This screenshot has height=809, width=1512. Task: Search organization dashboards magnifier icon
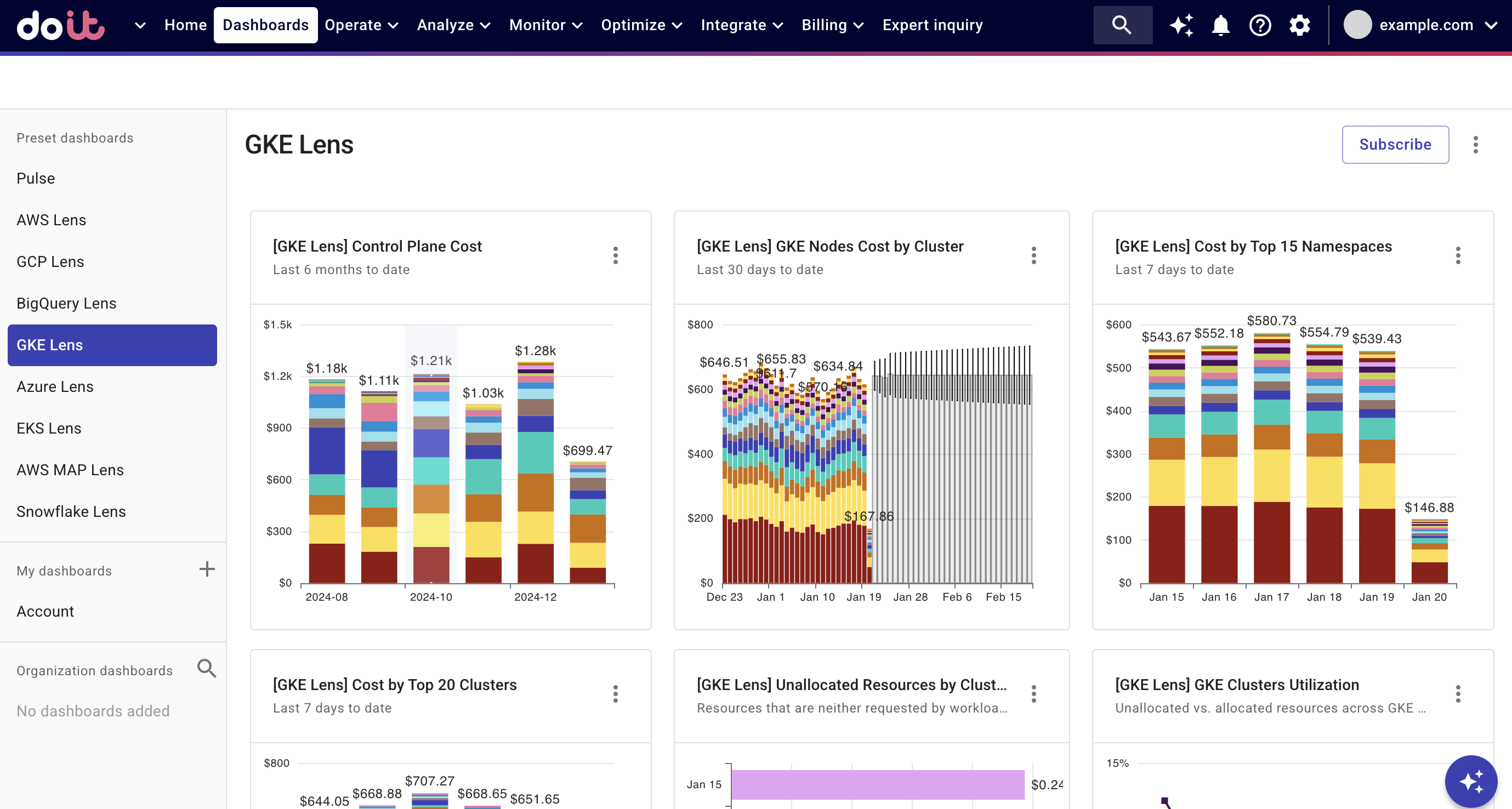(x=207, y=668)
